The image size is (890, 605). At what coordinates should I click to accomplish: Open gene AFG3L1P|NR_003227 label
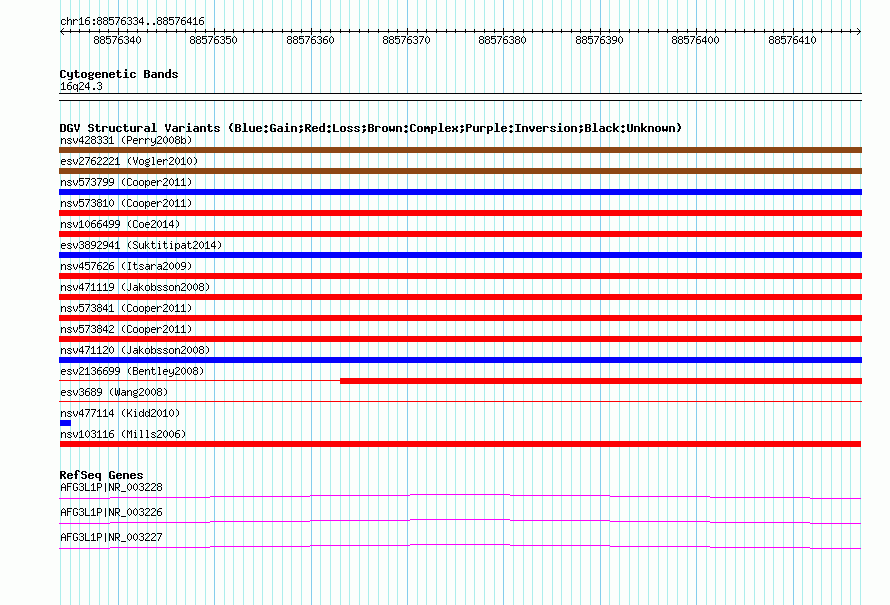[111, 537]
